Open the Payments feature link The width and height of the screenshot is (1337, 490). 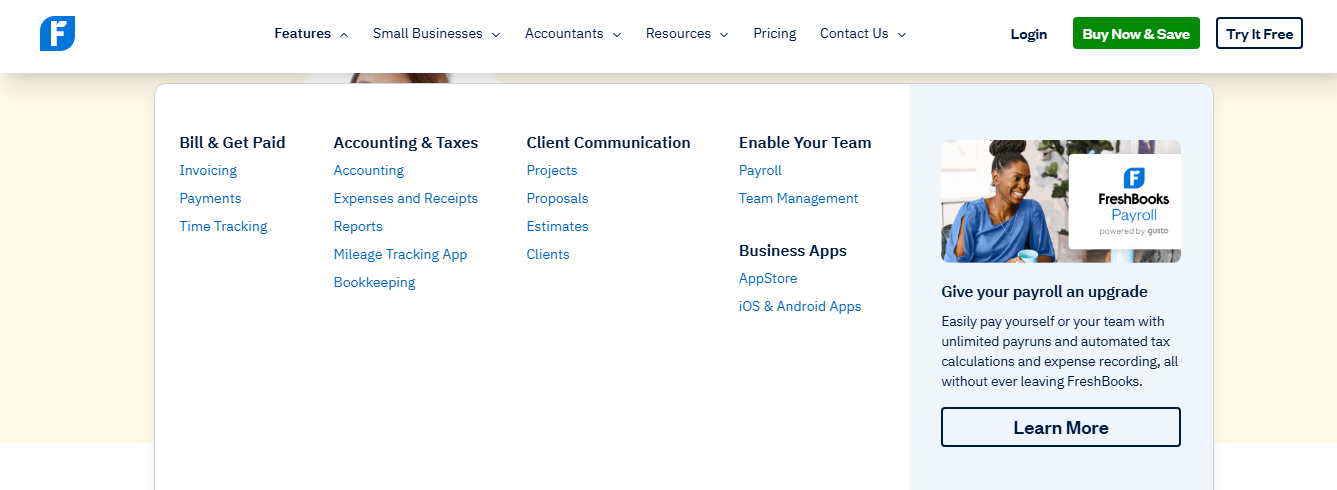pyautogui.click(x=210, y=198)
